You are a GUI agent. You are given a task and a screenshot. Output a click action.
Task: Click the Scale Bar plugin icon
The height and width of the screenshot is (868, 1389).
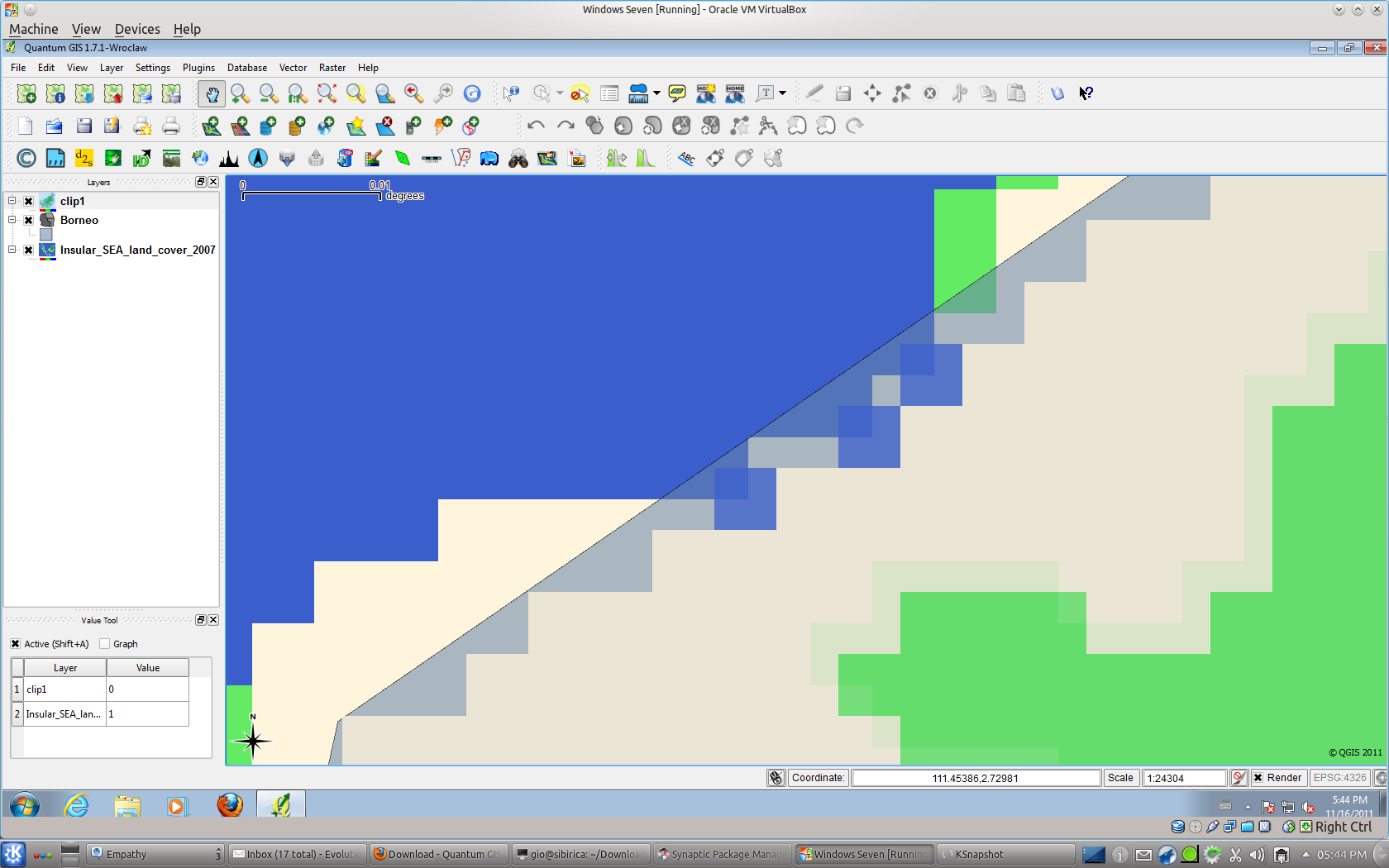432,158
